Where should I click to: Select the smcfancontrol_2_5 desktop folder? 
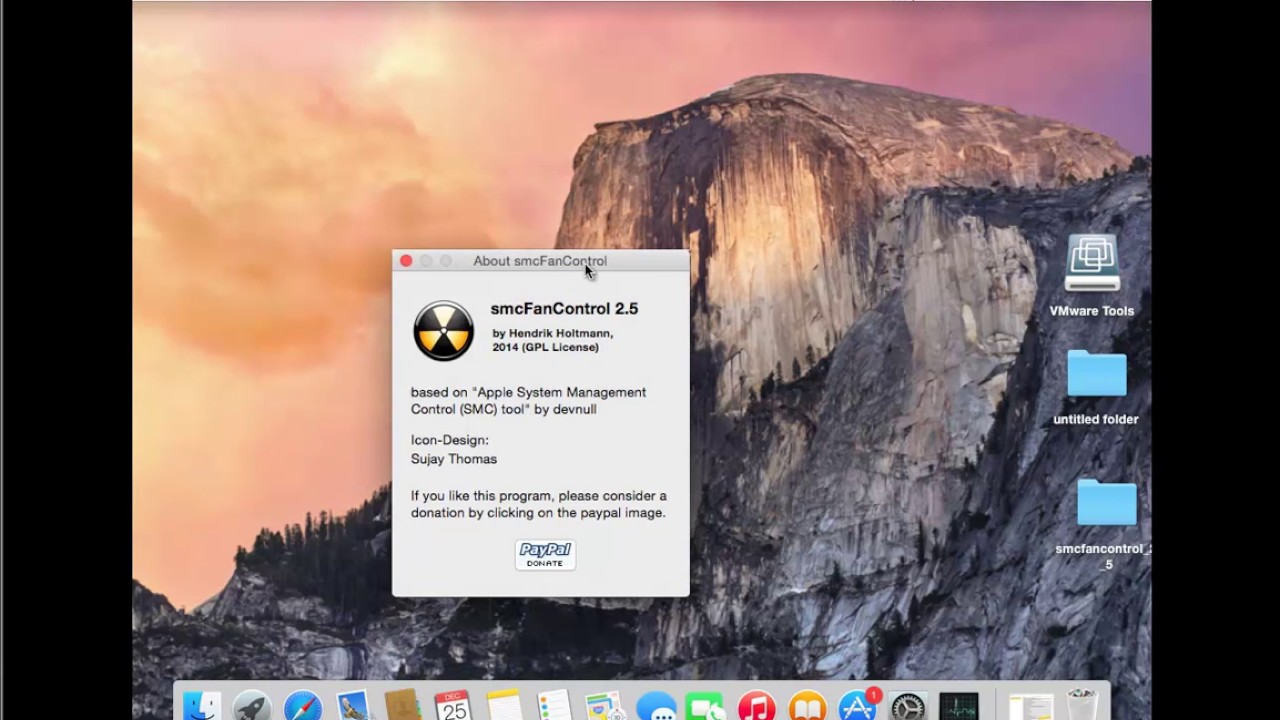coord(1106,503)
